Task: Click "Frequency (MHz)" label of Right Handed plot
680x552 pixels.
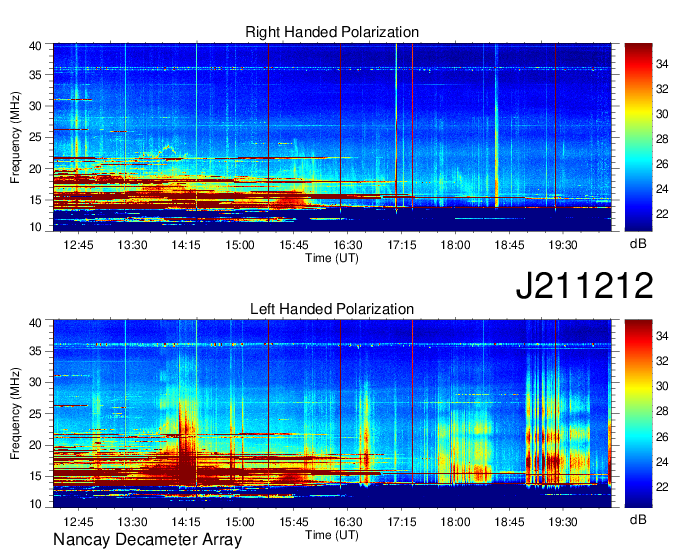Action: [x=15, y=137]
